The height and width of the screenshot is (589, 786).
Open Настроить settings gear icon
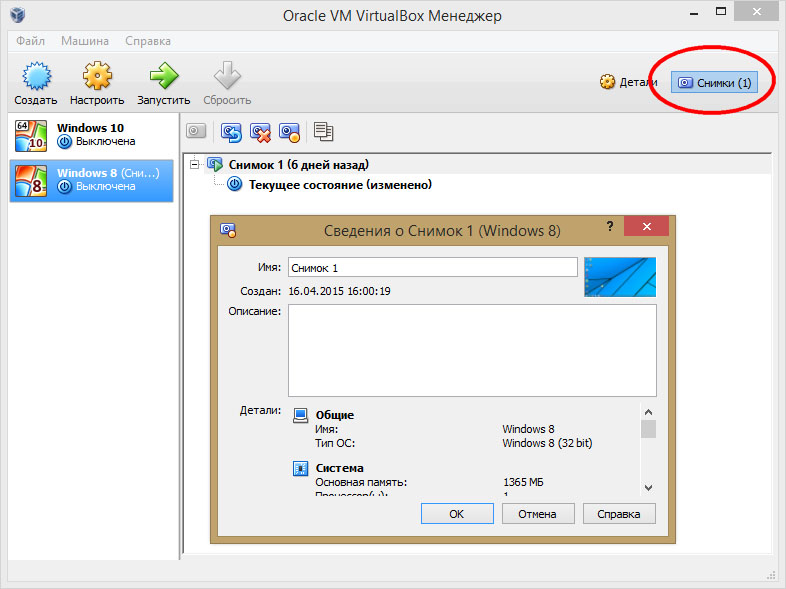(97, 76)
